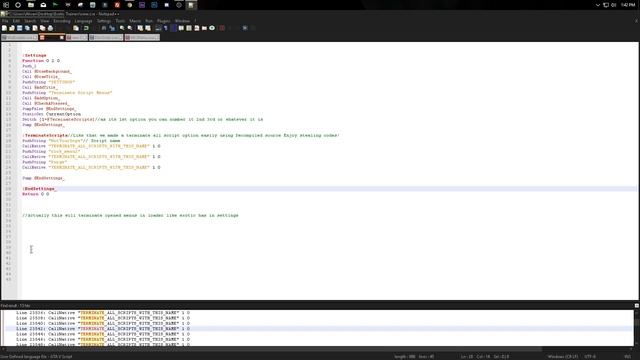Switch to the third document tab

(x=77, y=38)
